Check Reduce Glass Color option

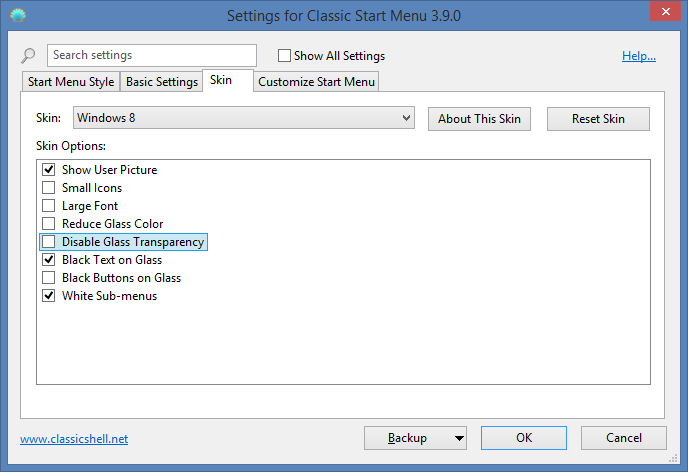coord(49,224)
